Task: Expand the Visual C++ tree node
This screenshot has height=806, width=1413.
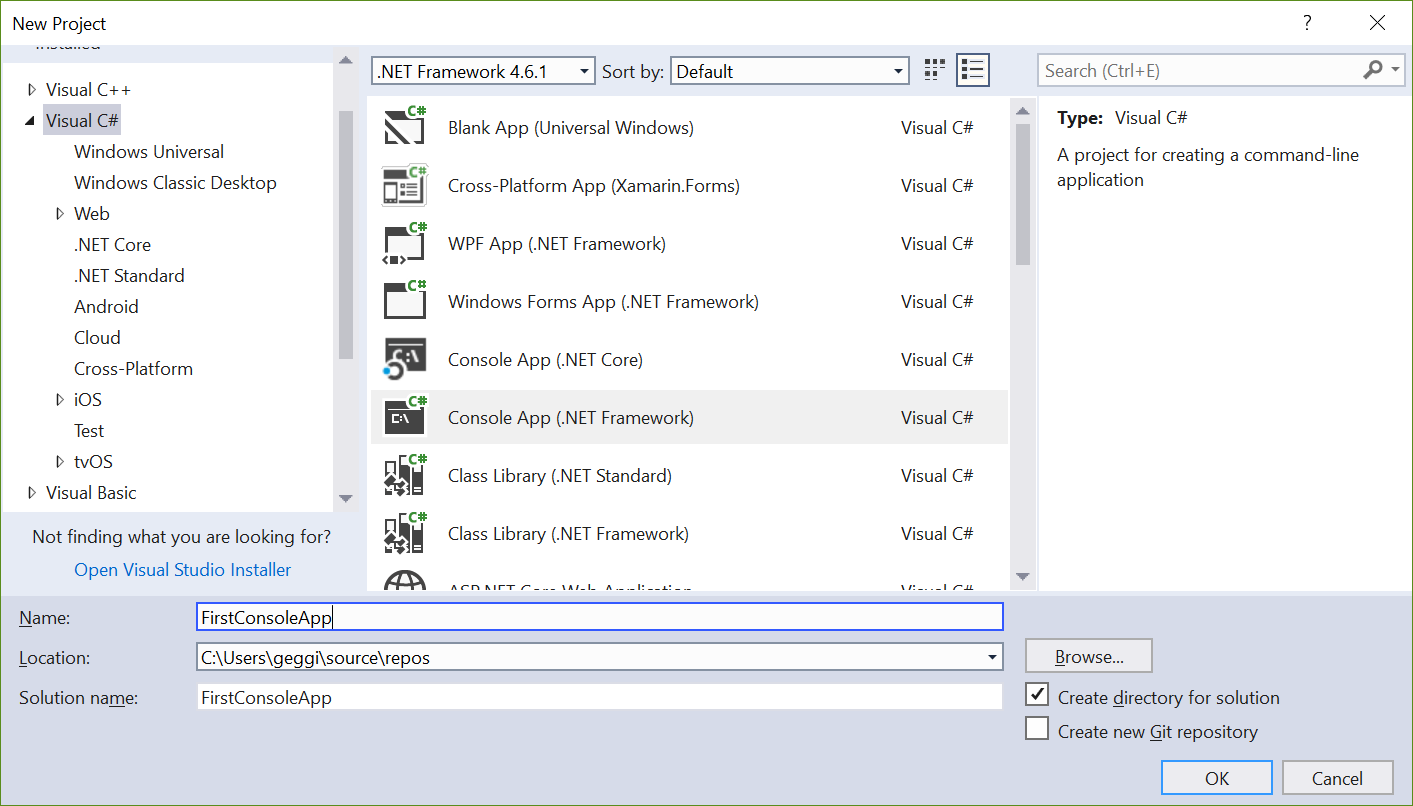Action: pyautogui.click(x=32, y=90)
